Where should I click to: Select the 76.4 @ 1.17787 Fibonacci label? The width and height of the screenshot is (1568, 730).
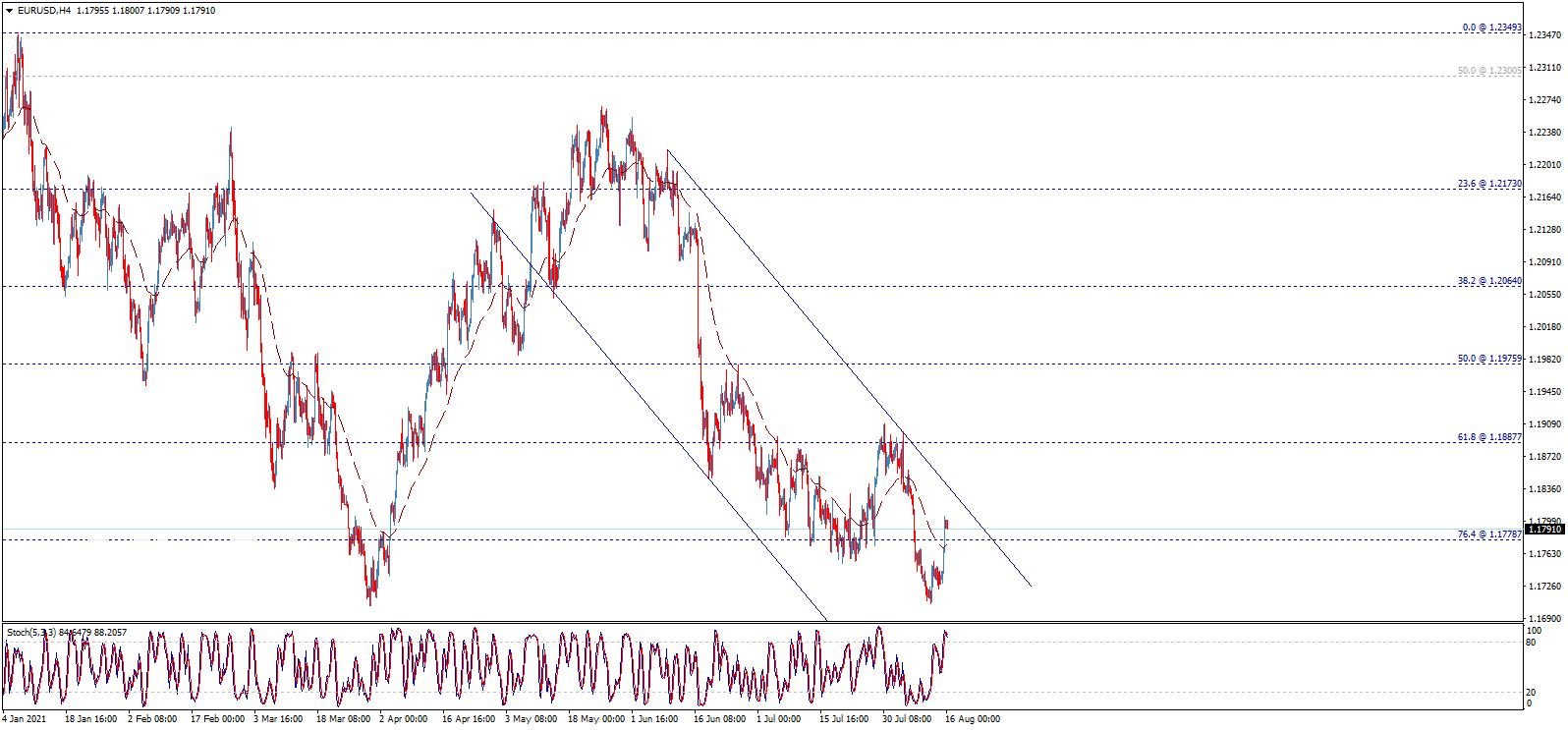click(1488, 534)
